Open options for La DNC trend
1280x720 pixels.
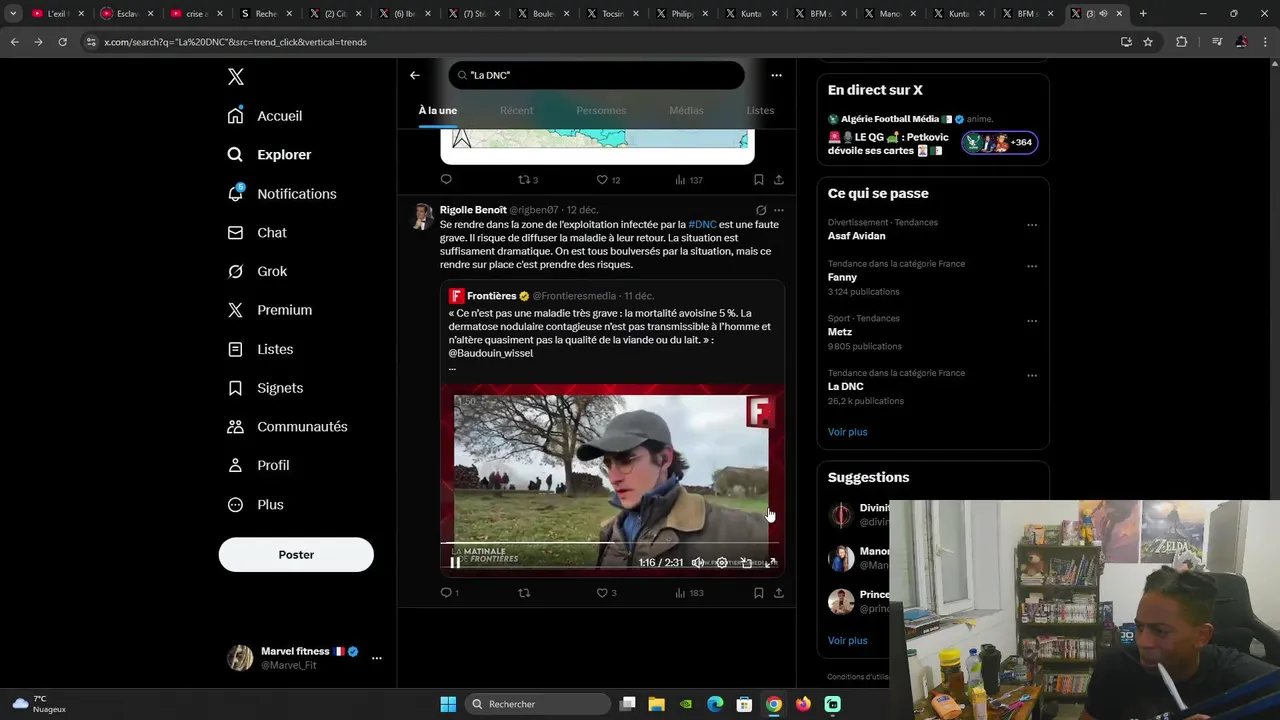1032,376
